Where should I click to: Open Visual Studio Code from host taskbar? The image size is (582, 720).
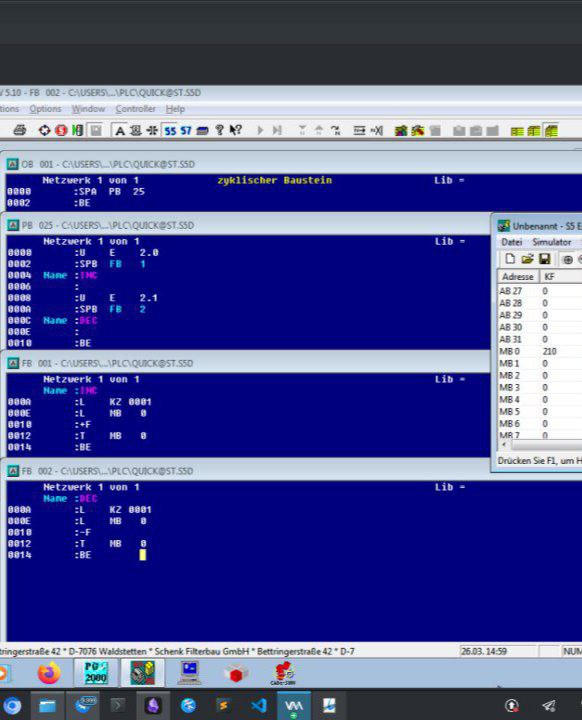click(259, 705)
